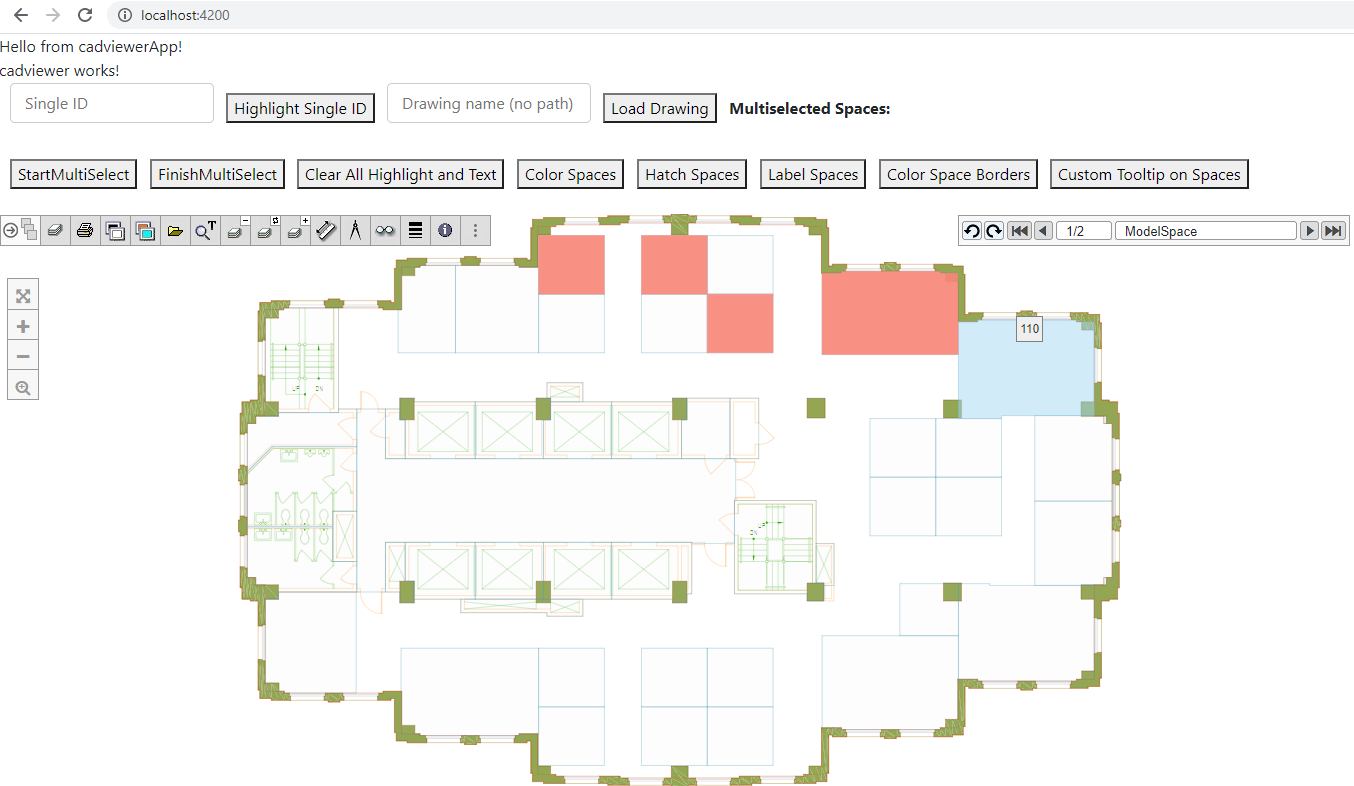Expand the three-dot toolbar menu

click(x=475, y=231)
